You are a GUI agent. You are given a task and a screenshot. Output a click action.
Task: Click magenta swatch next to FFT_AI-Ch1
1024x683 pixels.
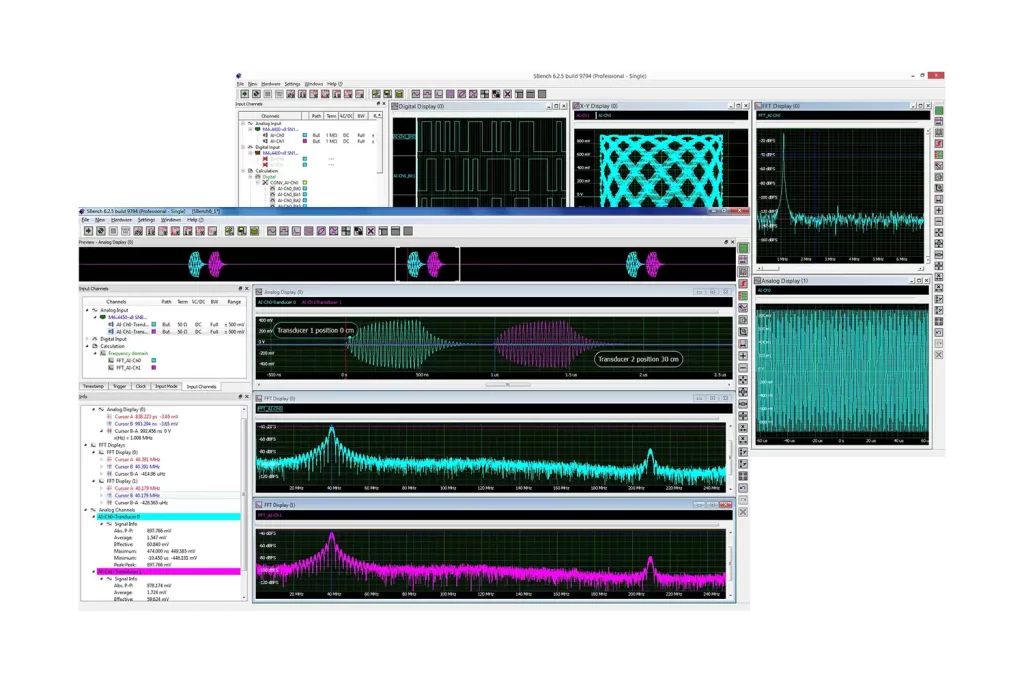point(154,368)
